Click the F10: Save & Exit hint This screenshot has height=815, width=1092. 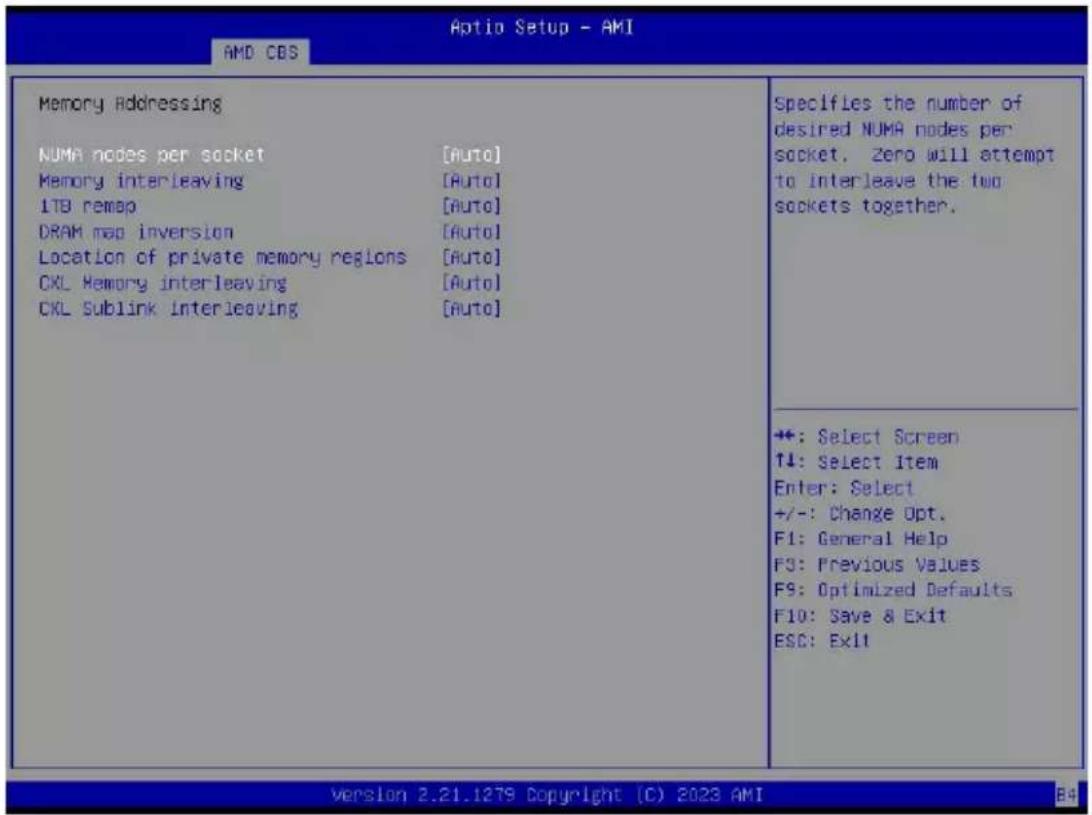(x=860, y=616)
